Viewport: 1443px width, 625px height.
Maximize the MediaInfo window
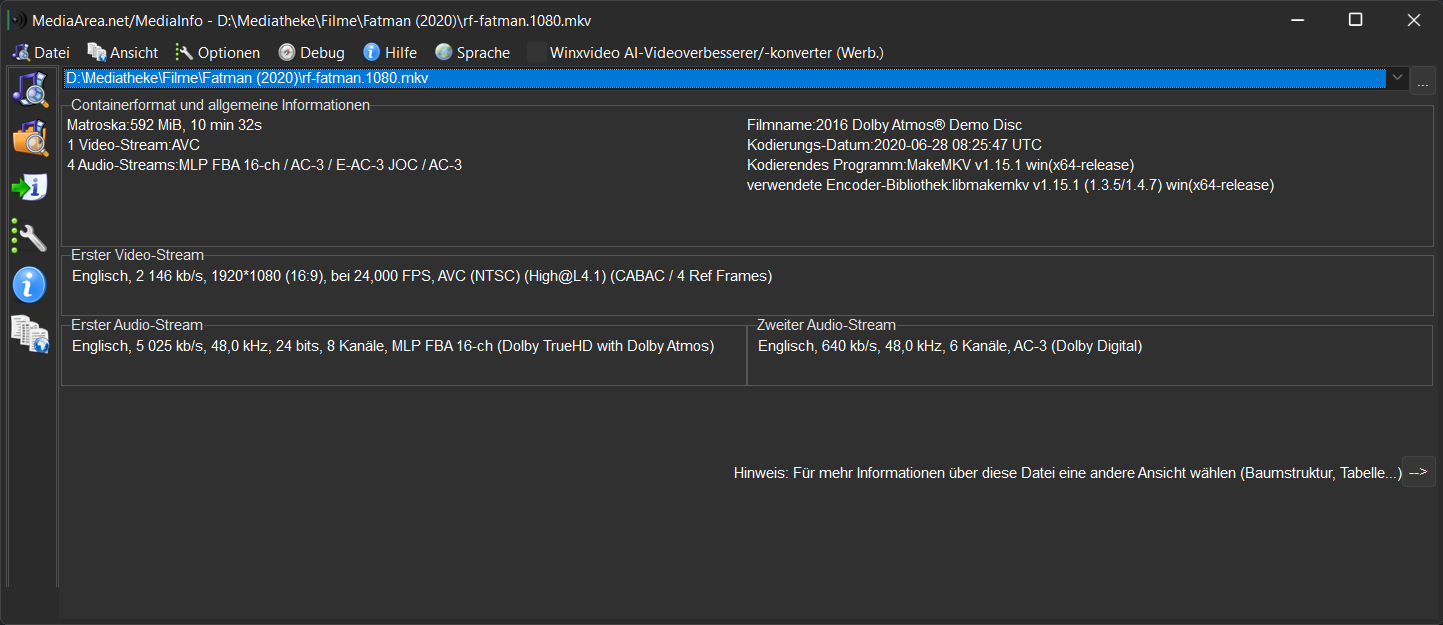[1355, 20]
